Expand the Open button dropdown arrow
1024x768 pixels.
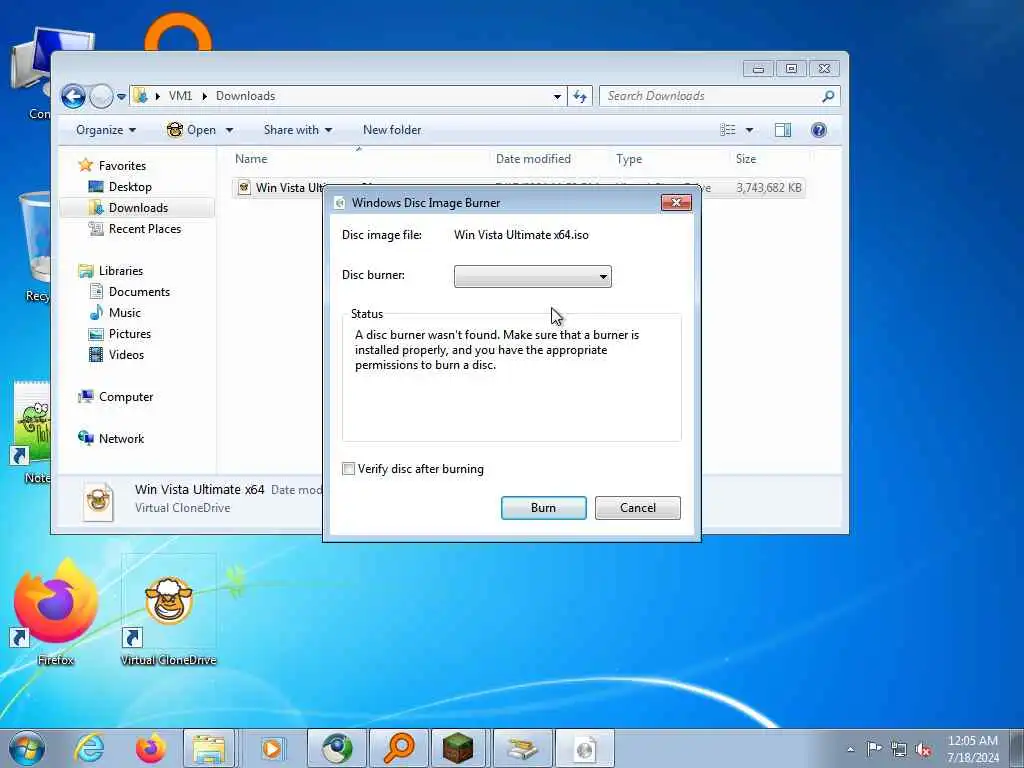click(x=229, y=130)
